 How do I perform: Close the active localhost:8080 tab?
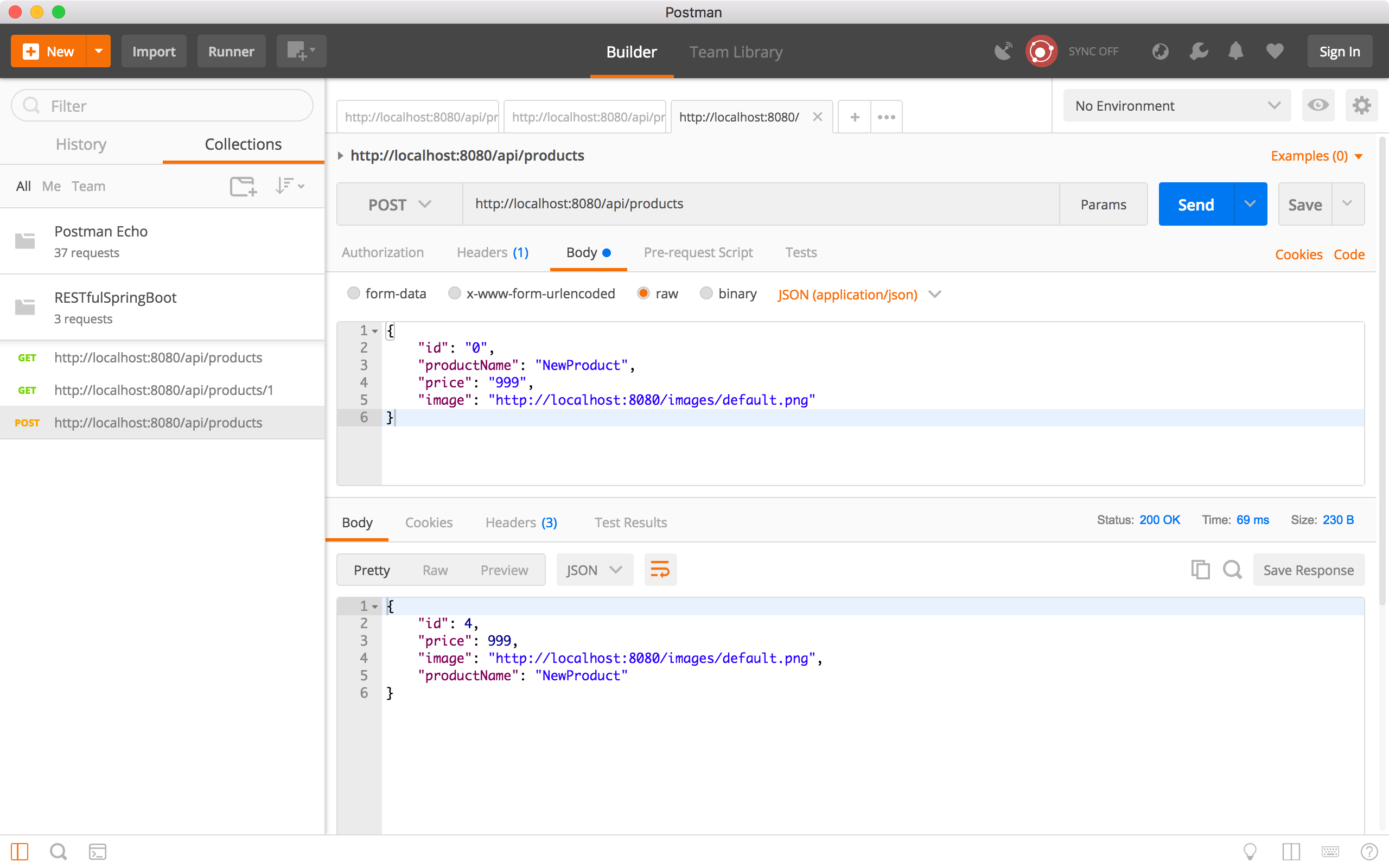817,117
